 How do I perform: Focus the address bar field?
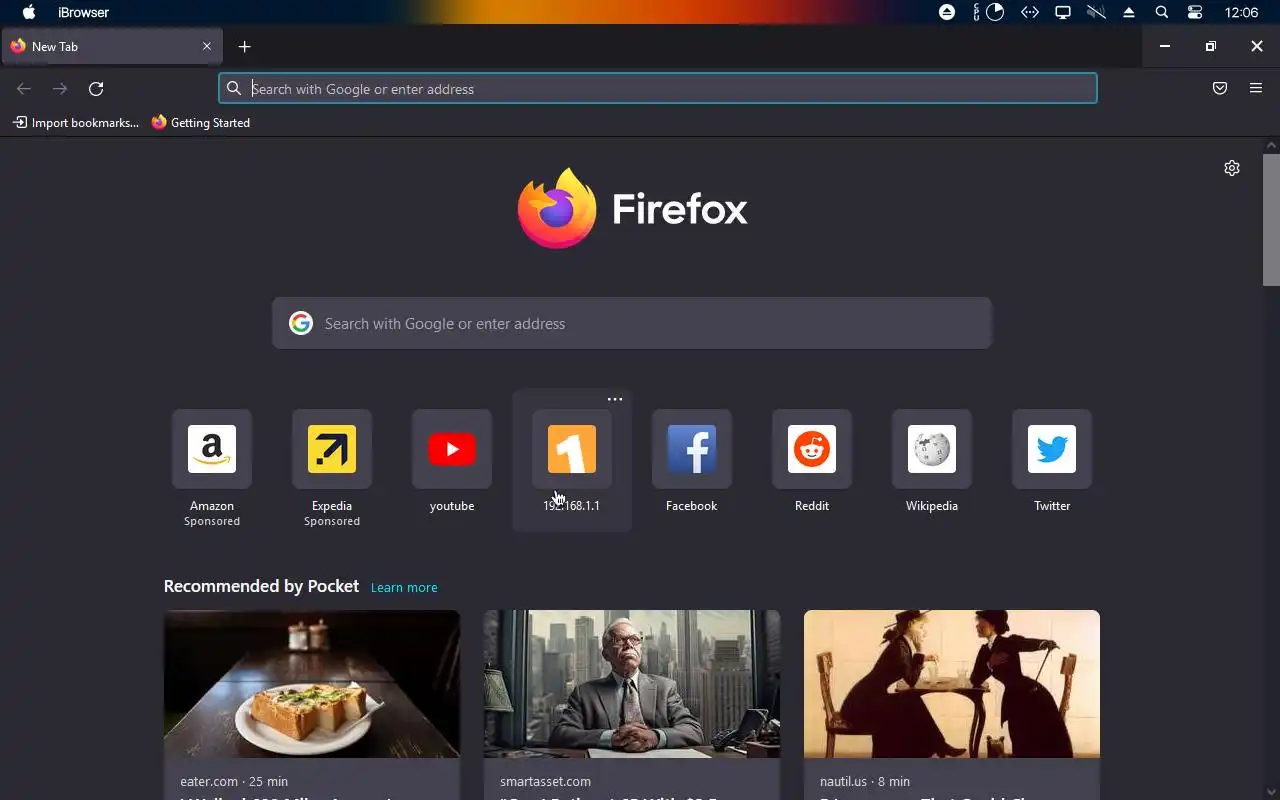658,88
